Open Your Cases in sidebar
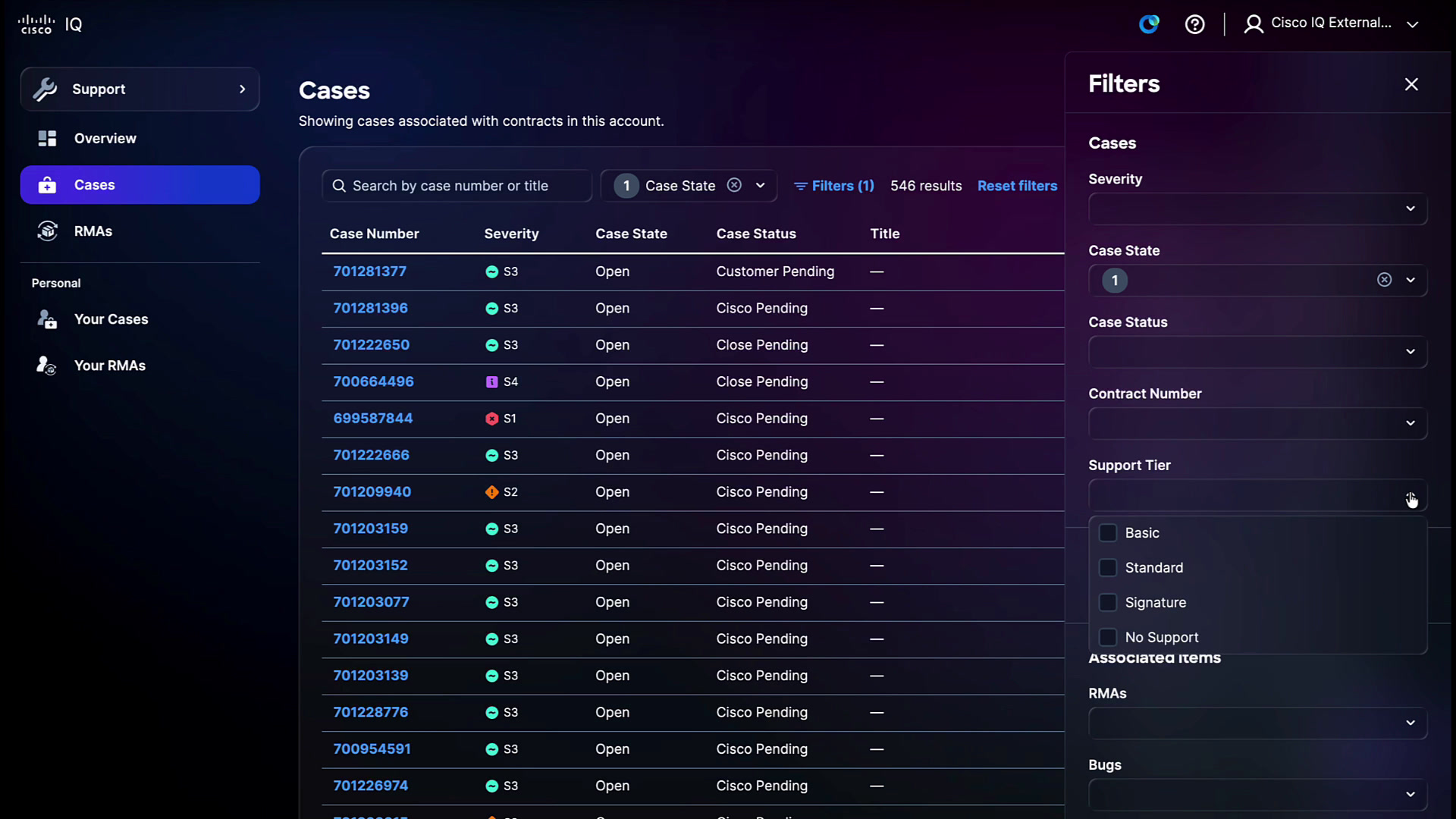This screenshot has height=819, width=1456. [x=140, y=319]
